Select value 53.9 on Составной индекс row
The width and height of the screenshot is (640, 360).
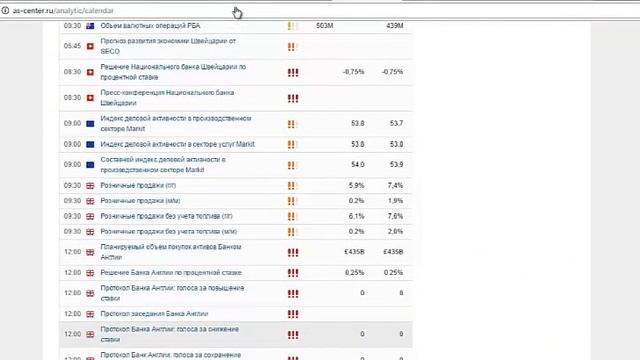396,164
